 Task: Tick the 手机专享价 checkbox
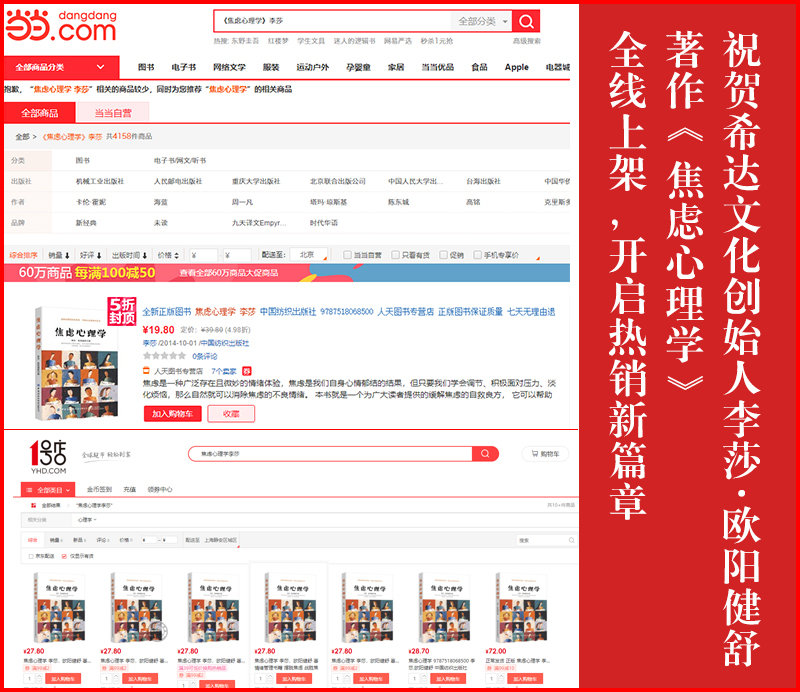click(478, 255)
